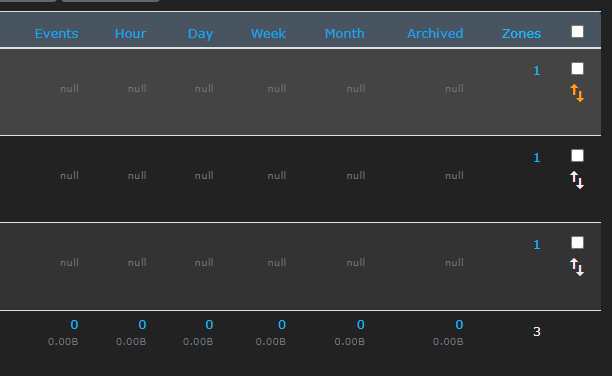Open total Events count 0 link
This screenshot has height=376, width=612.
74,325
